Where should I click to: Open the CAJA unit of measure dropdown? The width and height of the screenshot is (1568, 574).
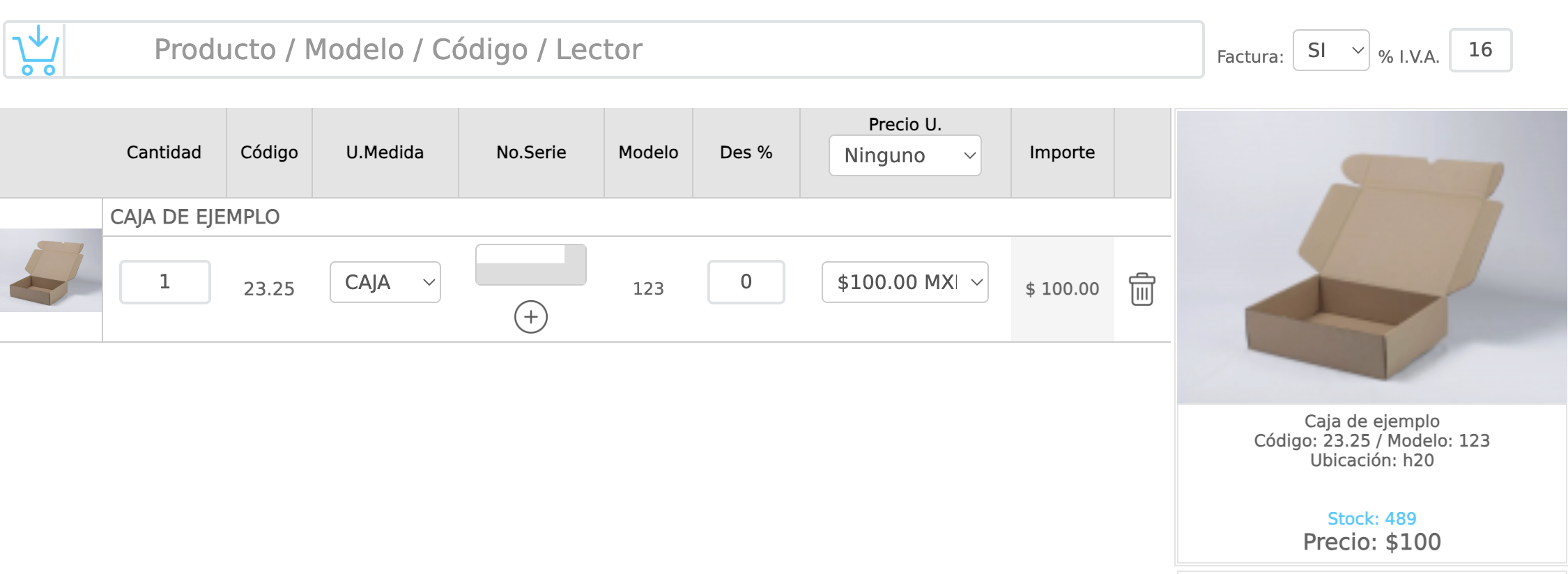(385, 282)
